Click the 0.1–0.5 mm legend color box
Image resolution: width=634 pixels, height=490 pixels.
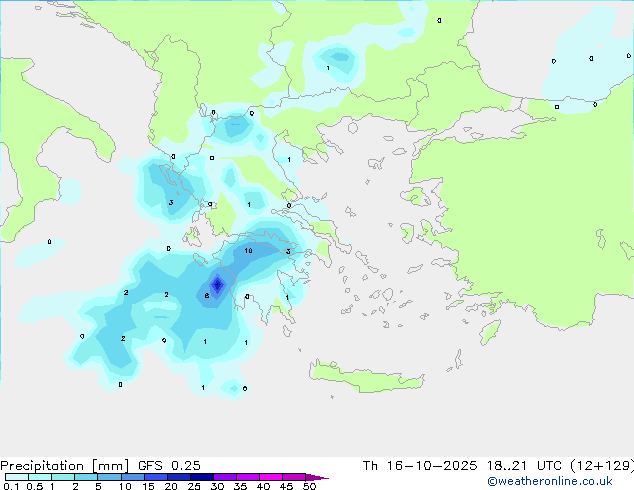(x=17, y=477)
